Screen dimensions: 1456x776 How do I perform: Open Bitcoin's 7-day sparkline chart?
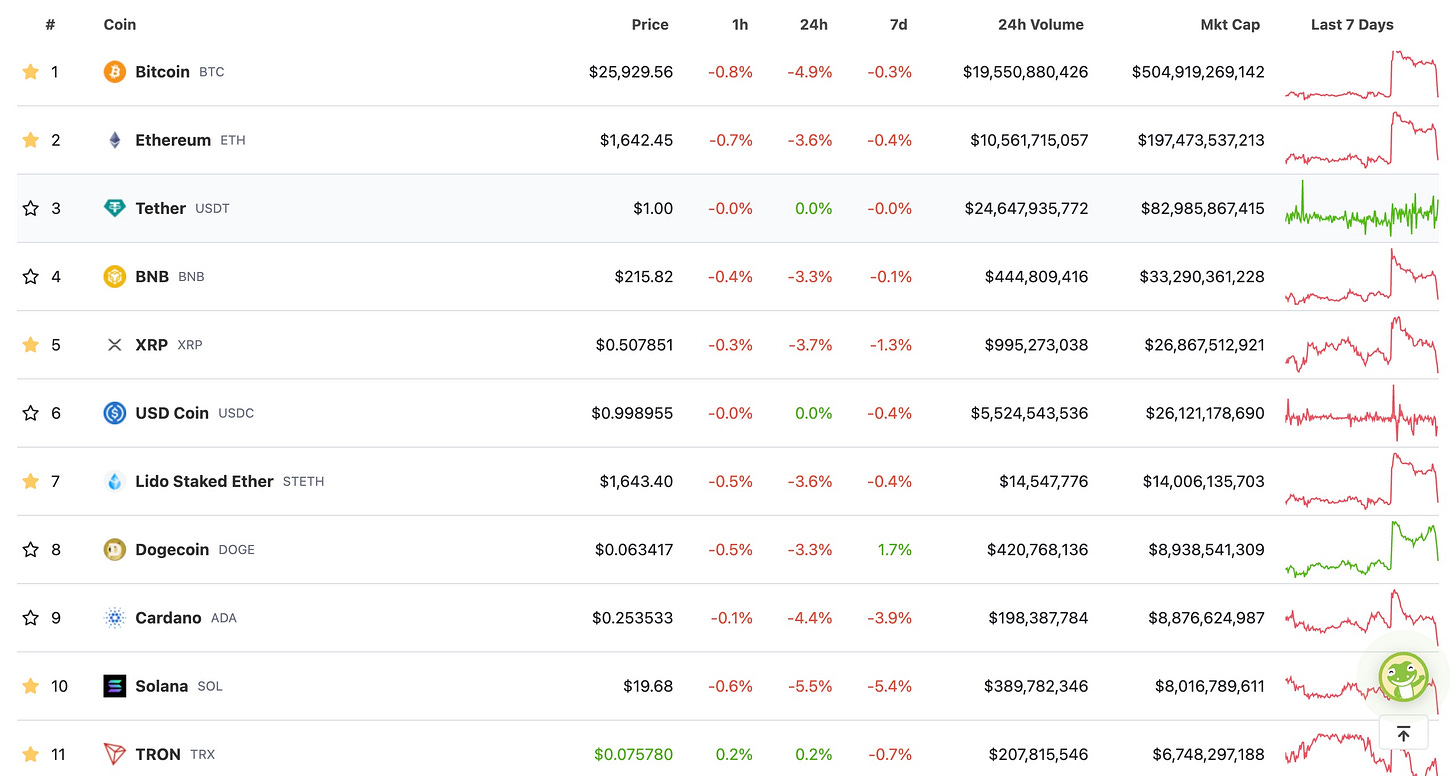1362,75
